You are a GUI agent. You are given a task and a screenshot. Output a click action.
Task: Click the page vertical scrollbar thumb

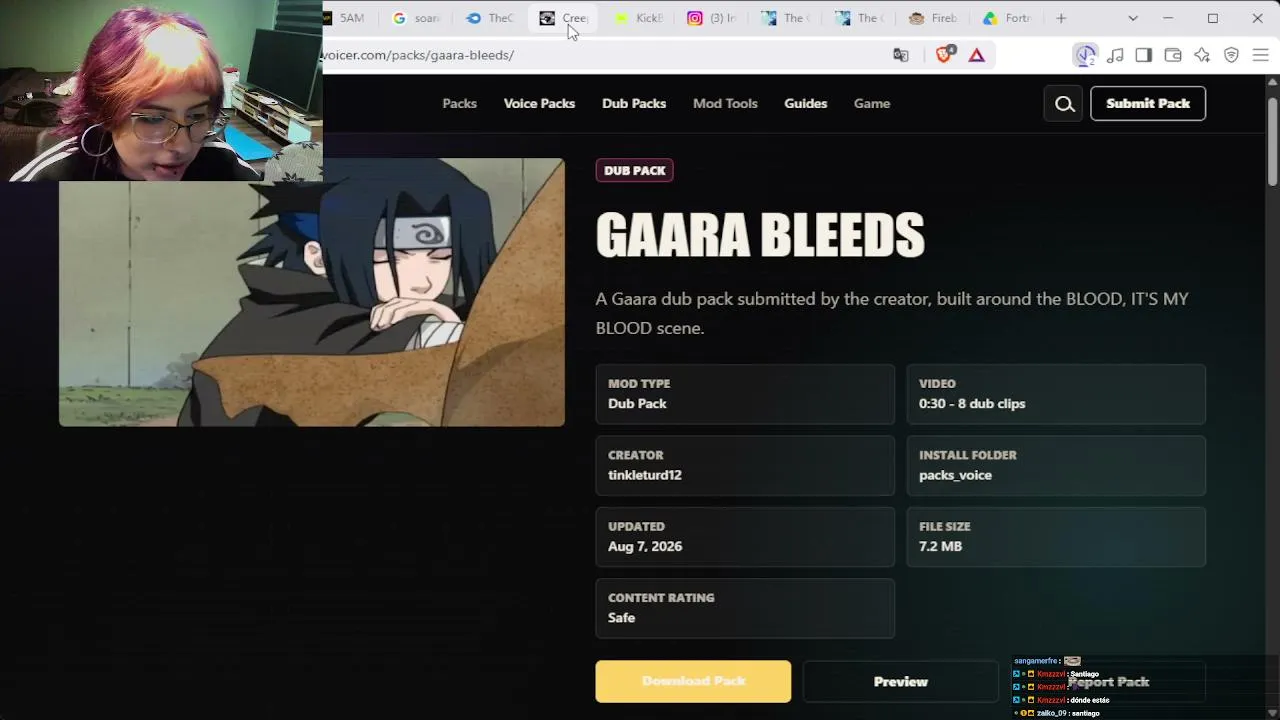[1272, 140]
